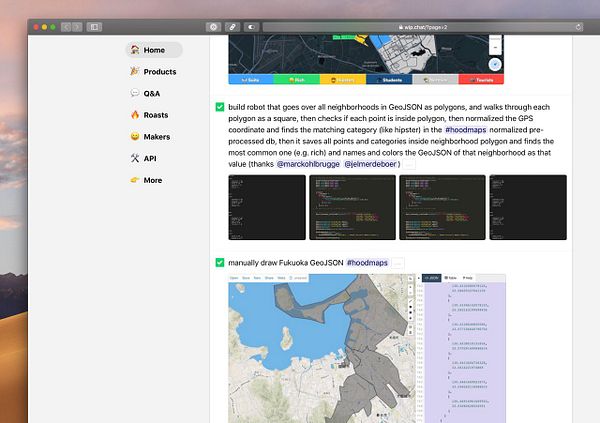
Task: Click Save in the GeoJSON editor menu
Action: (246, 278)
